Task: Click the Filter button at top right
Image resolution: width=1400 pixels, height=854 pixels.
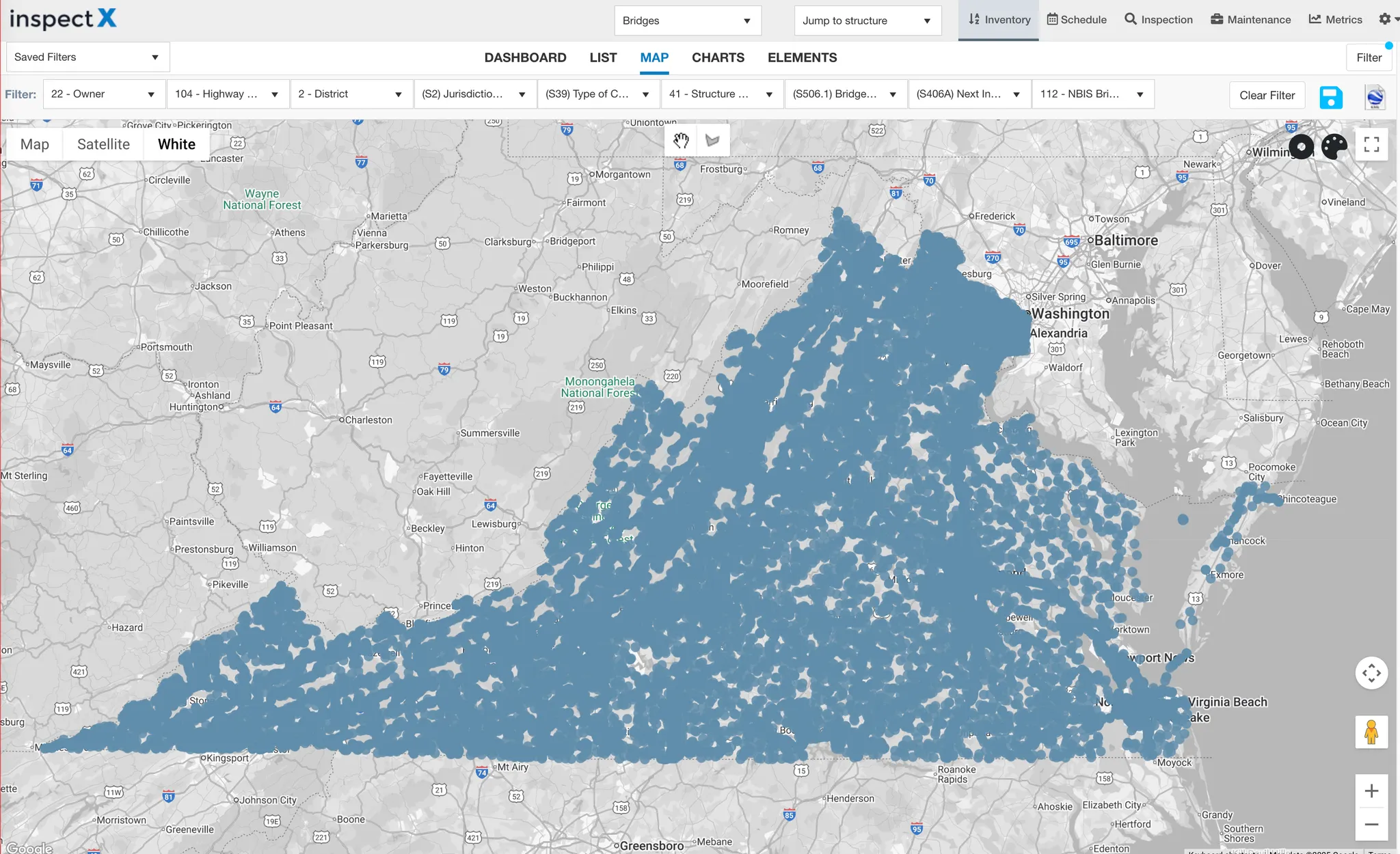Action: (1369, 58)
